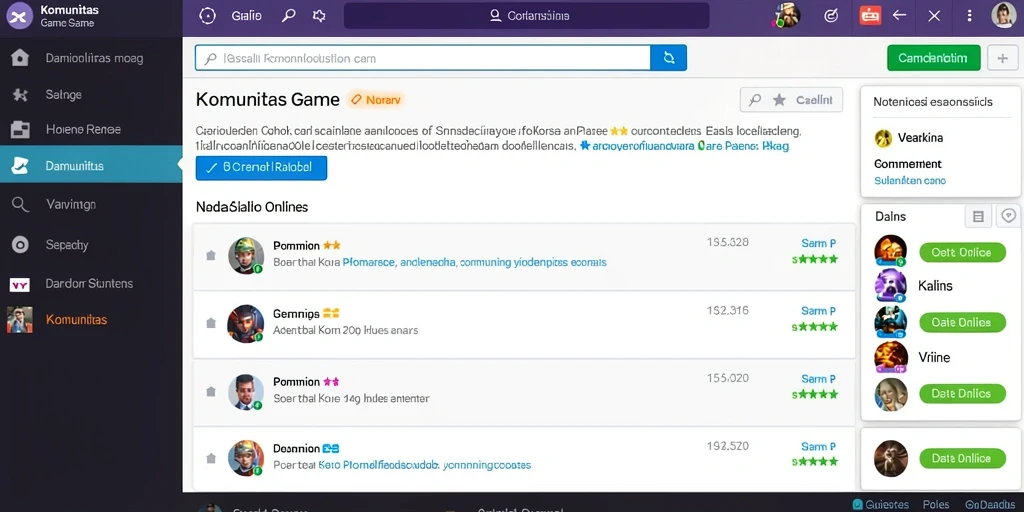Select the highlighted Damunitas sidebar entry
The image size is (1024, 512).
(x=91, y=165)
